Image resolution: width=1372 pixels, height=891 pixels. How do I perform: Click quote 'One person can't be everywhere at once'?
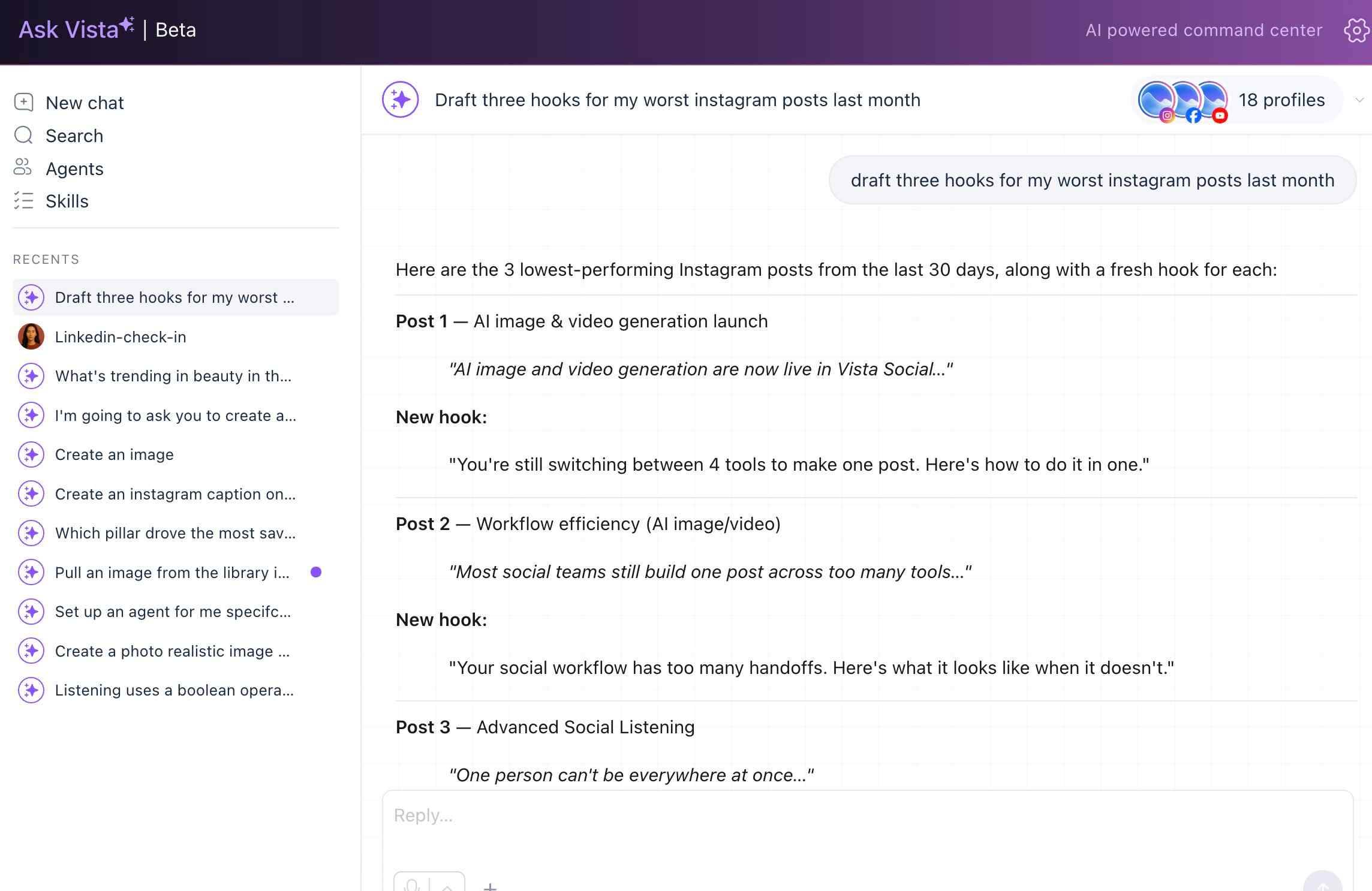631,775
